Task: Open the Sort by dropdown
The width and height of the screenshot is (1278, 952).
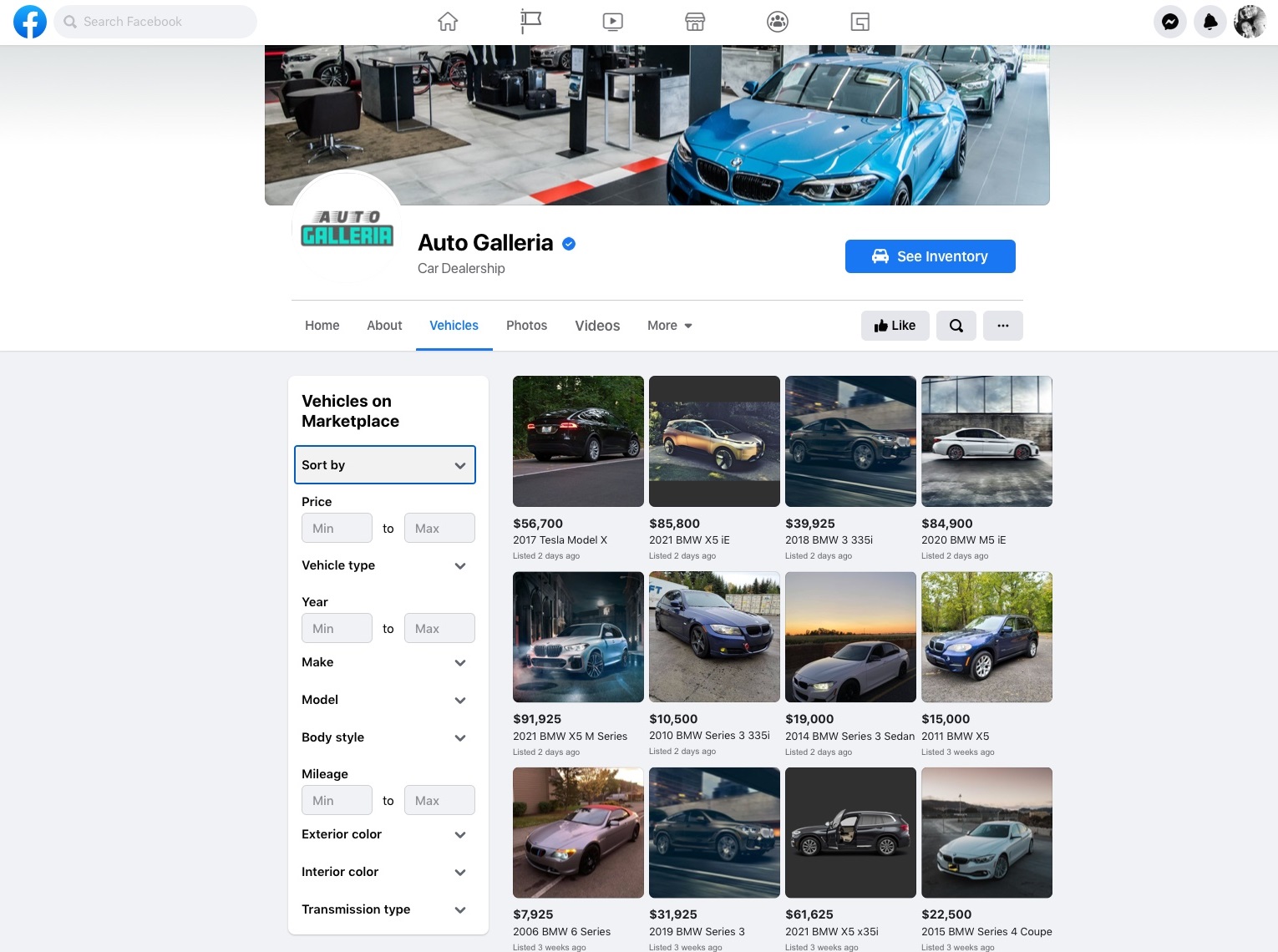Action: (x=385, y=465)
